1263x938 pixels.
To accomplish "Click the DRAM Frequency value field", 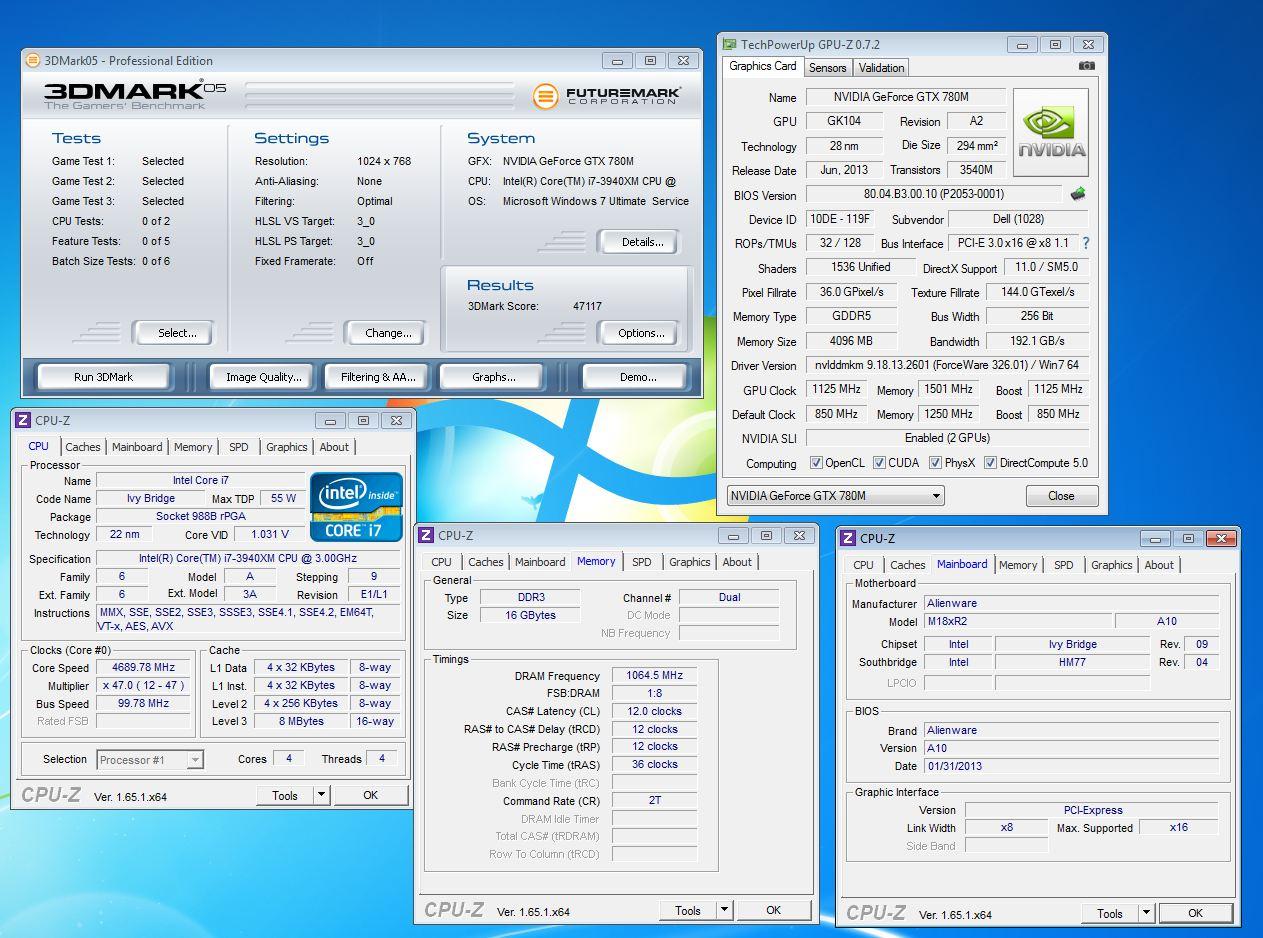I will (654, 676).
